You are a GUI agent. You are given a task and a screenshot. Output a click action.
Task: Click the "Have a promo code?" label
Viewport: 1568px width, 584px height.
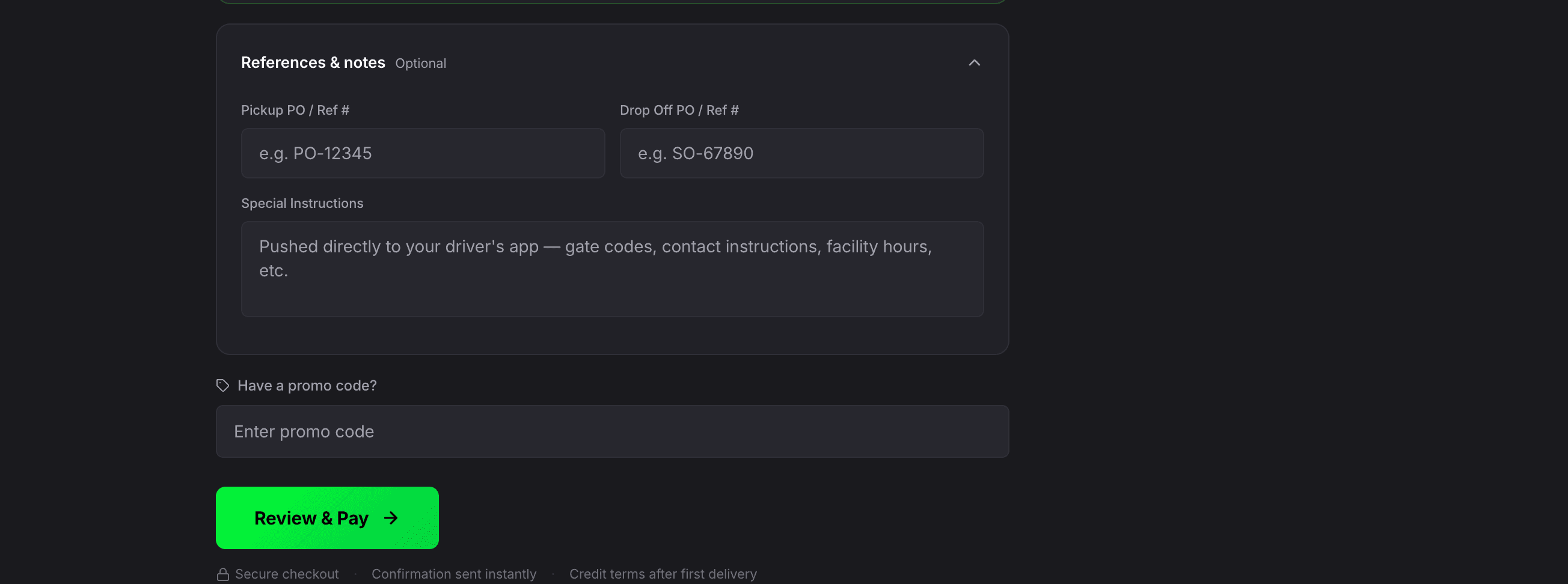[307, 386]
